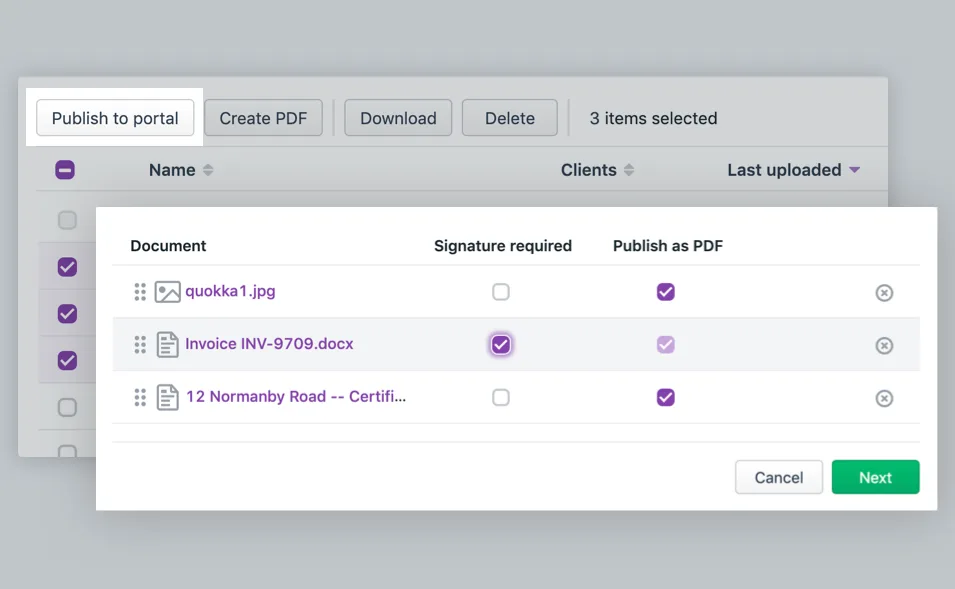Click the image file icon beside quokka1.jpg
Image resolution: width=955 pixels, height=589 pixels.
167,292
